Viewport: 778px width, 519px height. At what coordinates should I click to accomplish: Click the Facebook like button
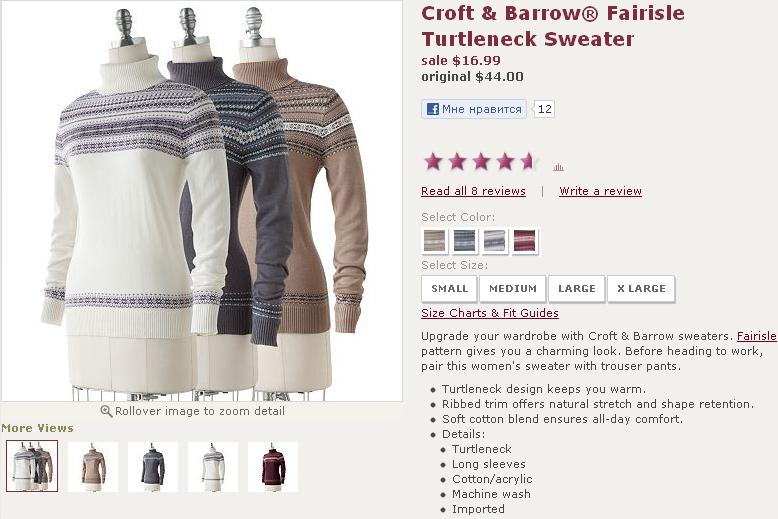[474, 109]
